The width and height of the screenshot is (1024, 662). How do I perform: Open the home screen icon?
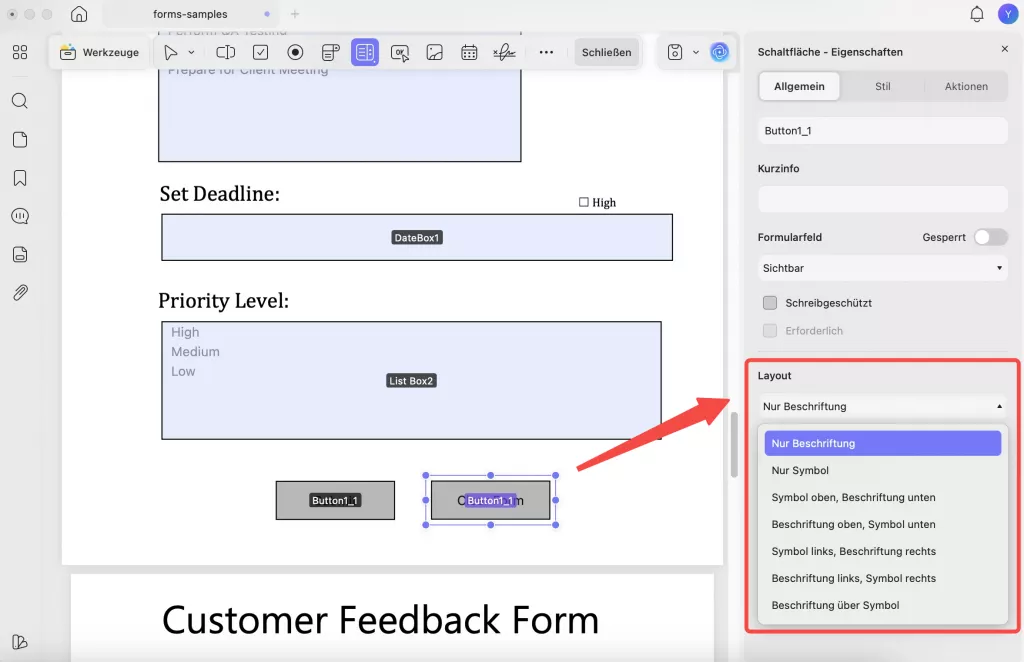[79, 14]
